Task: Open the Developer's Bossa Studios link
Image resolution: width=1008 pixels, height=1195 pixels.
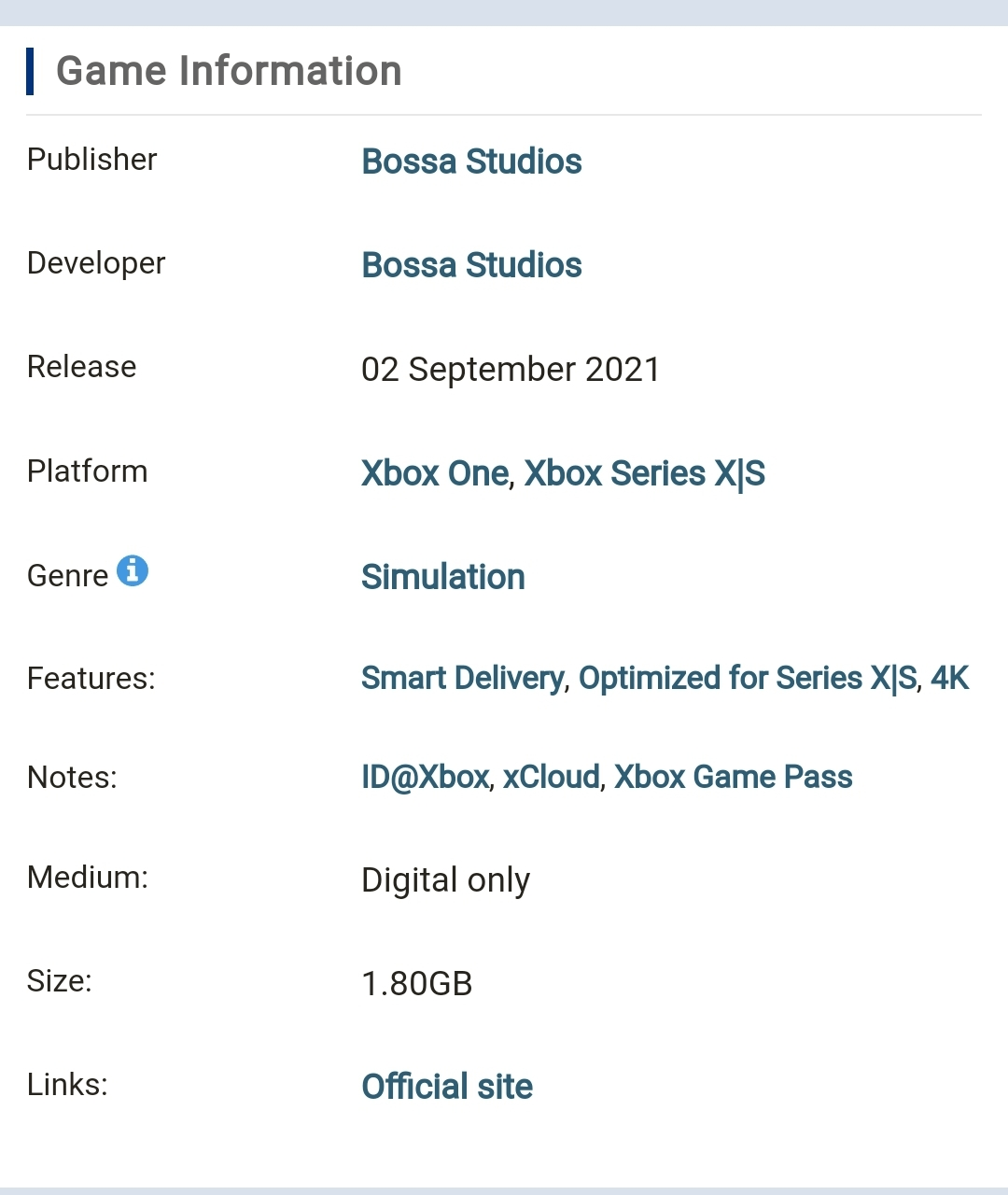Action: (x=471, y=265)
